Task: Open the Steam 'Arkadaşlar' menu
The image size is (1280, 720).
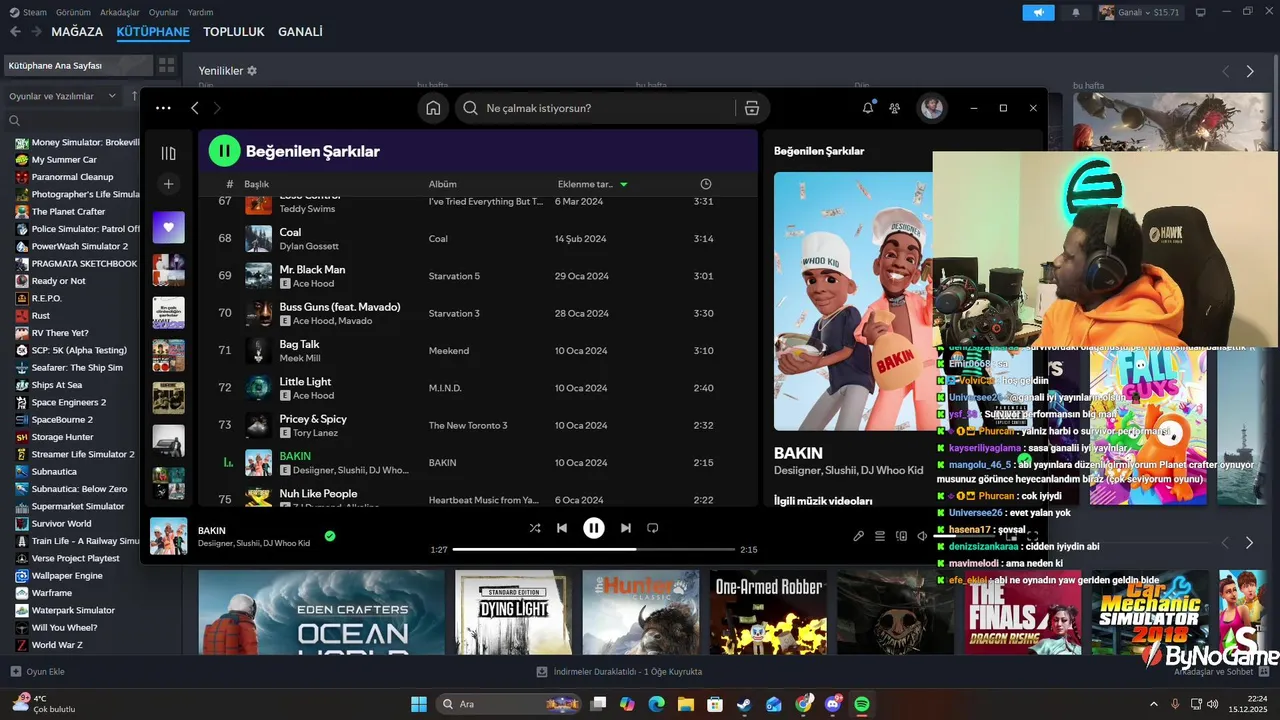Action: point(121,12)
